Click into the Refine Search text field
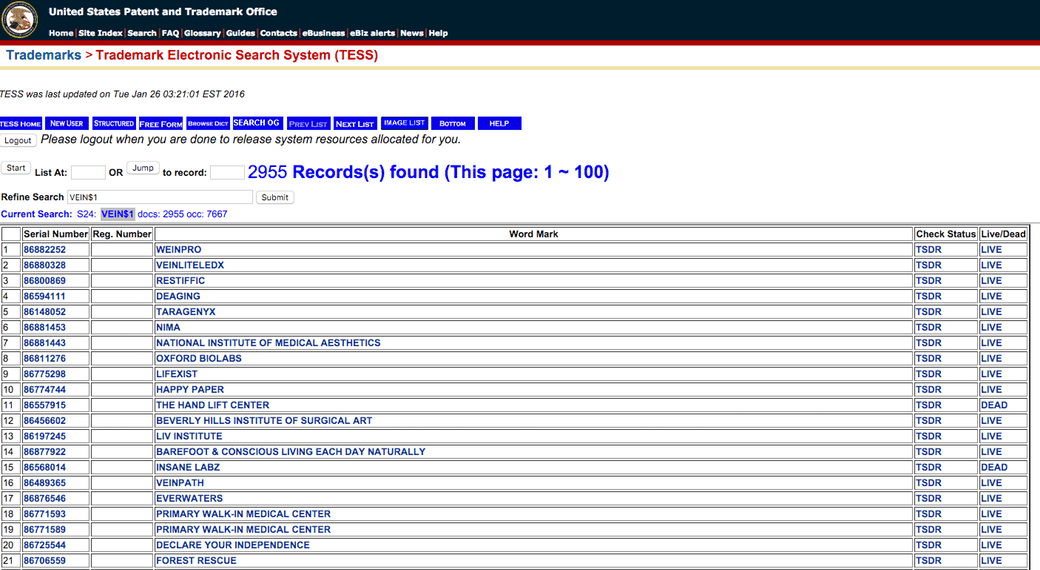This screenshot has width=1040, height=570. (159, 197)
